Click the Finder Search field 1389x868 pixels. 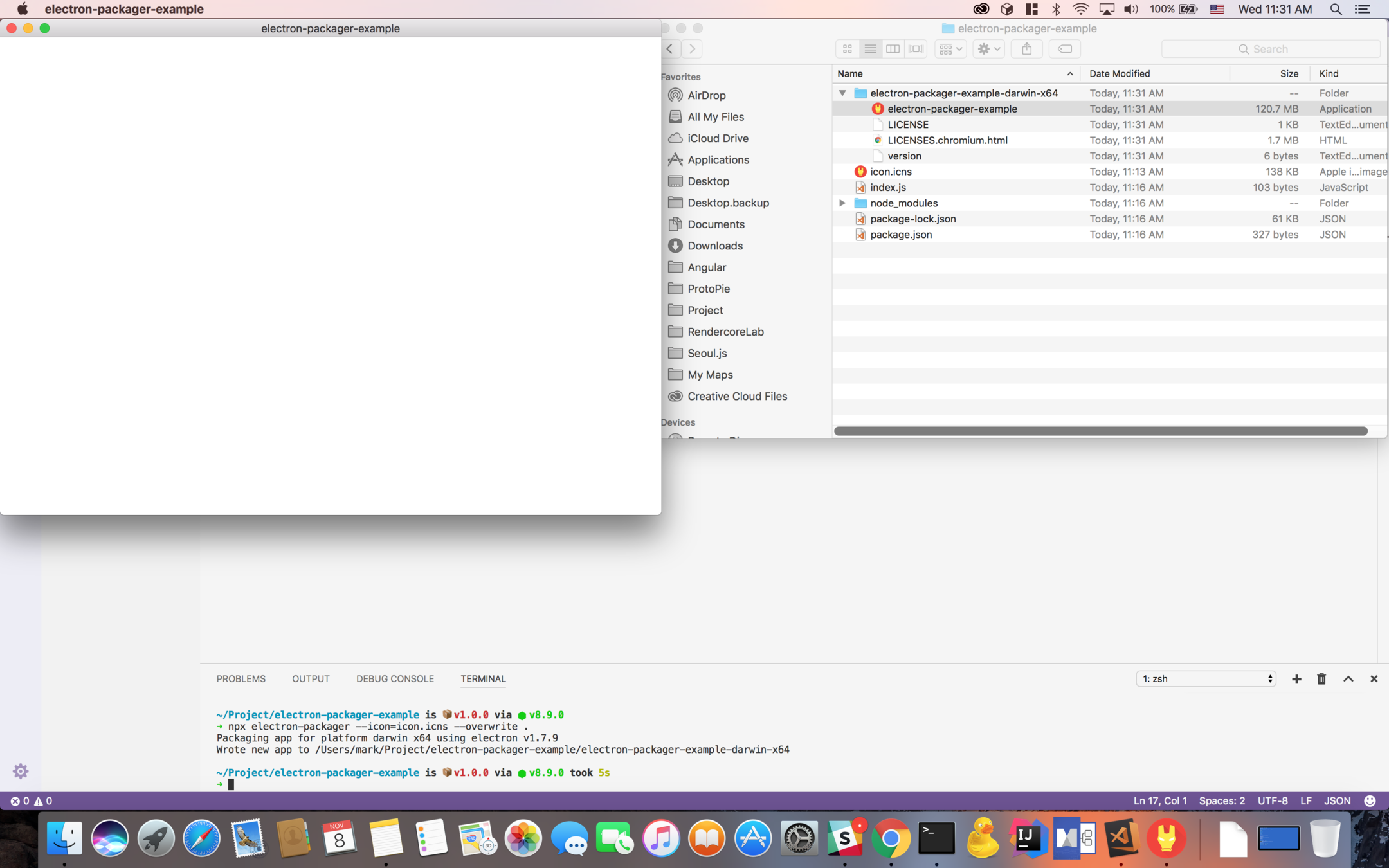coord(1270,49)
